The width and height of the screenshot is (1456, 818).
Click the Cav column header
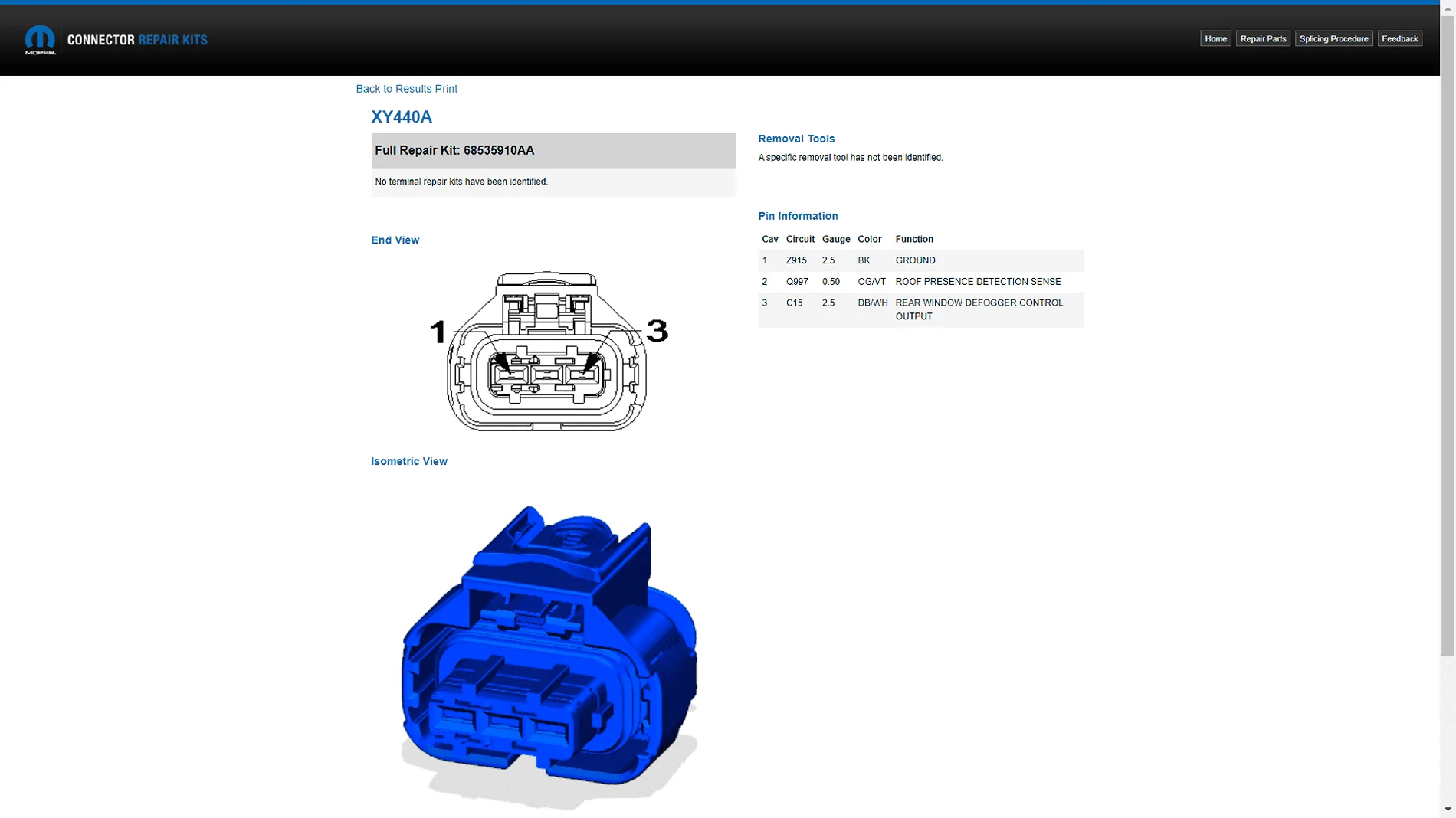point(770,240)
